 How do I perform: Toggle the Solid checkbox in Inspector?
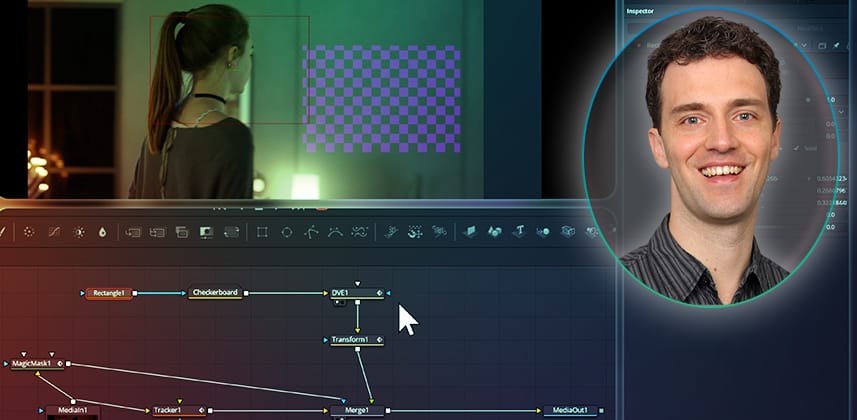click(x=796, y=148)
